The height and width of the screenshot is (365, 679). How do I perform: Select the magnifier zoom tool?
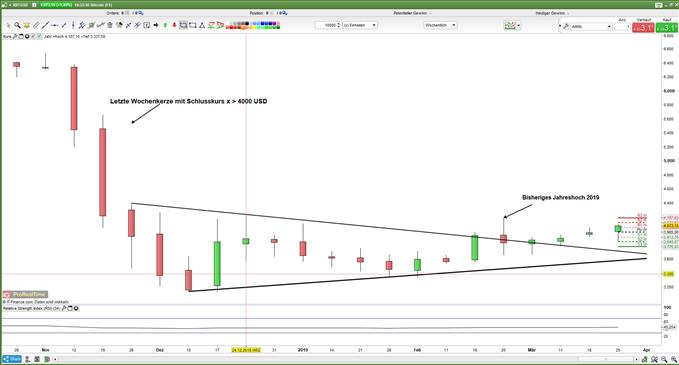pyautogui.click(x=17, y=25)
